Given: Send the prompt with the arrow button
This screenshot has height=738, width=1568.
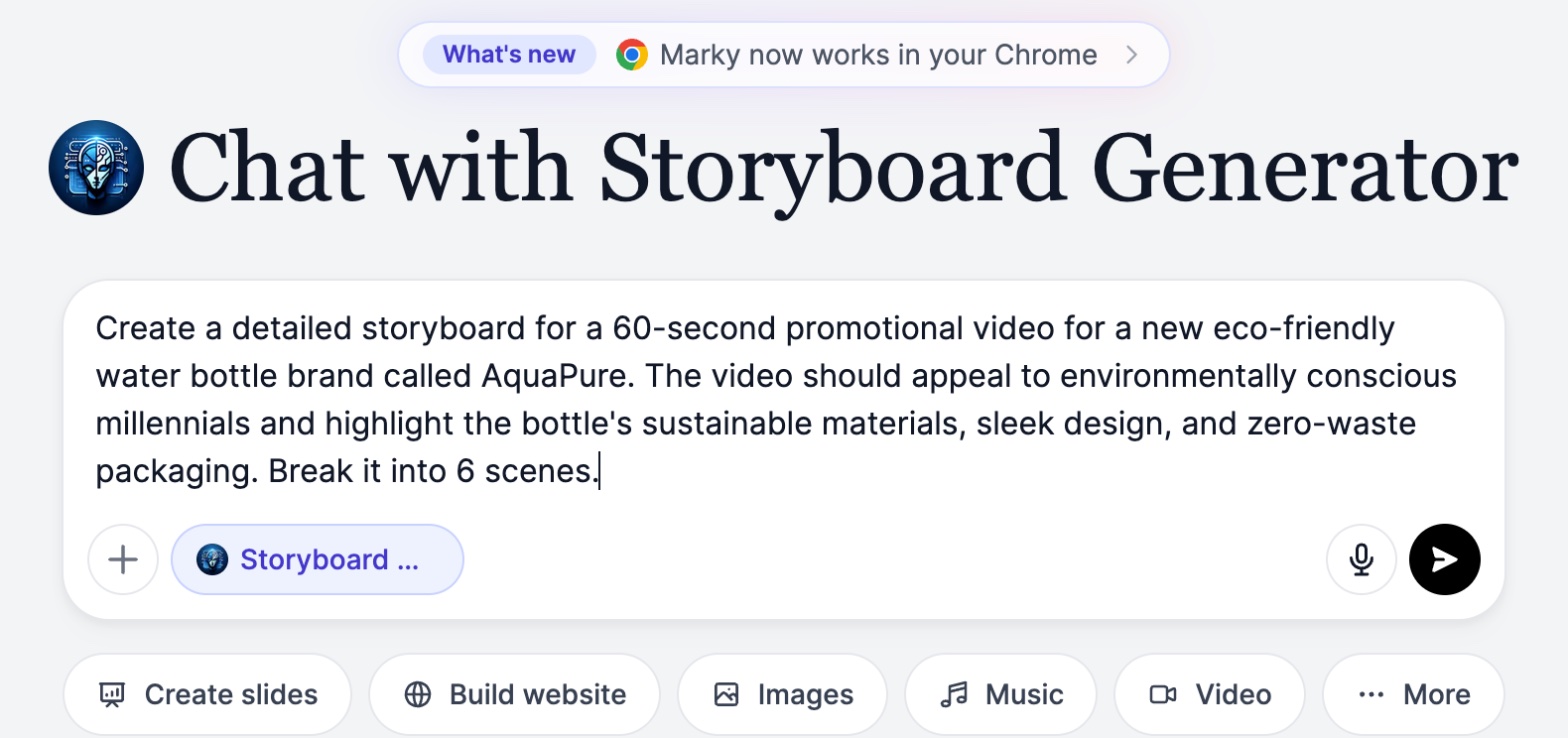Looking at the screenshot, I should 1444,560.
